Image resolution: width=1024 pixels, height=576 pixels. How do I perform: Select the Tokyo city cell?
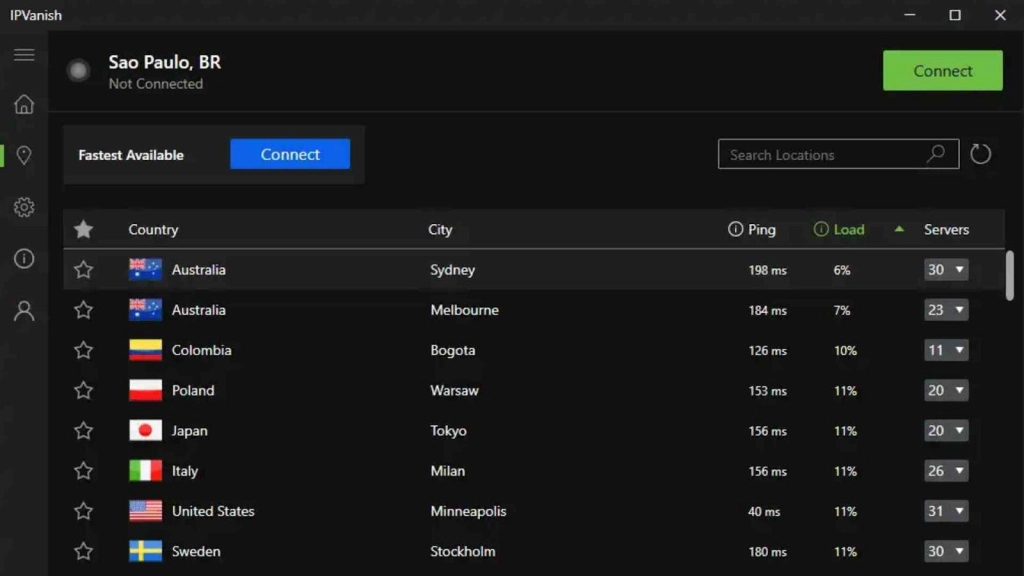[448, 431]
